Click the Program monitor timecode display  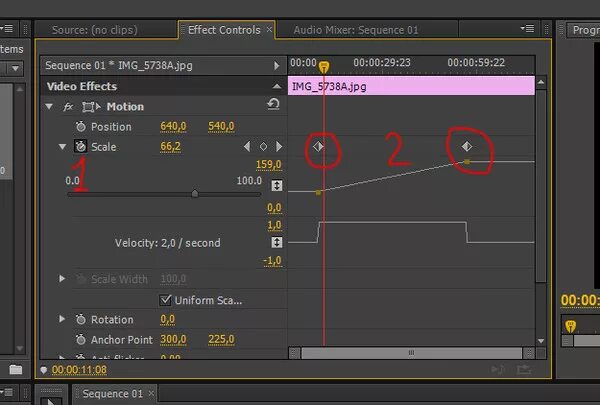(580, 300)
